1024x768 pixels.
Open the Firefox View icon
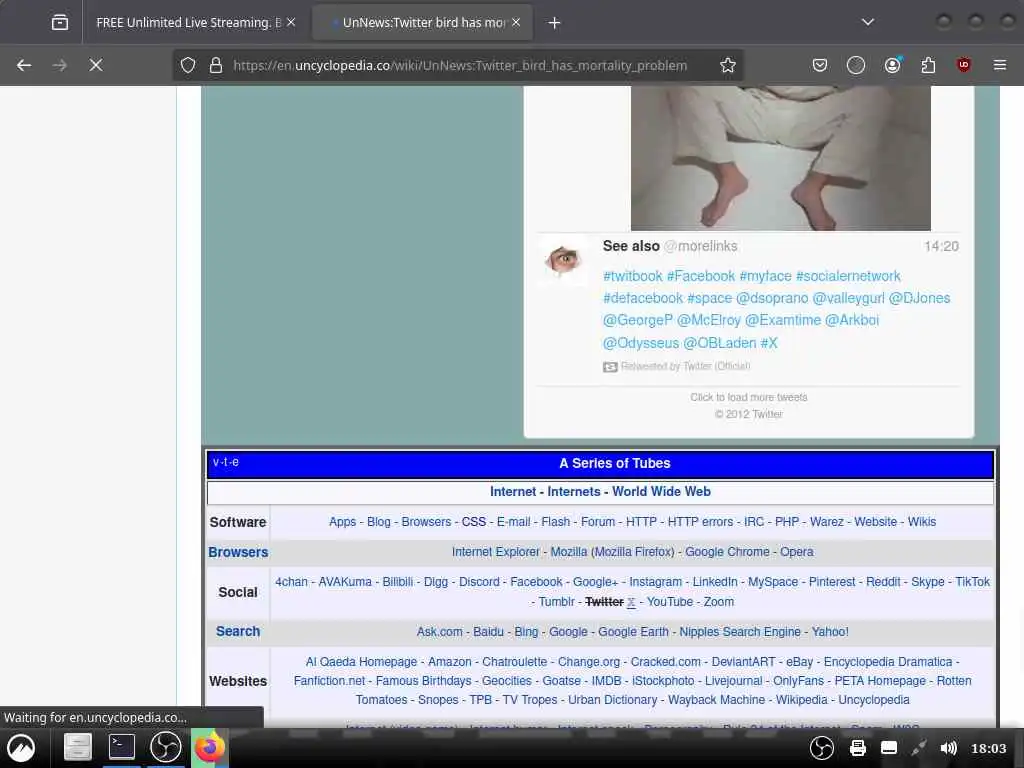(x=59, y=22)
